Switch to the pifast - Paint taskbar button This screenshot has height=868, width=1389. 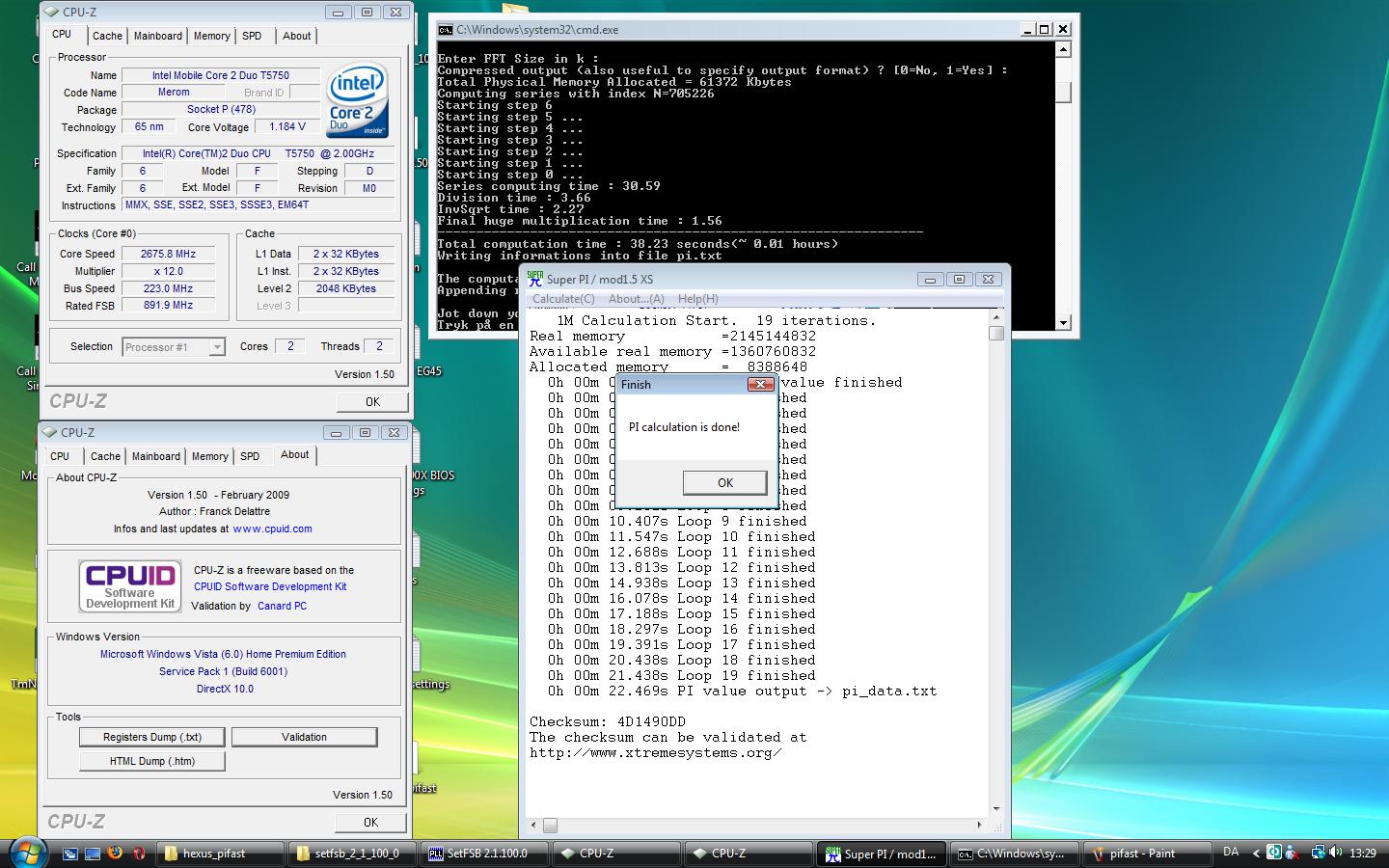coord(1146,854)
